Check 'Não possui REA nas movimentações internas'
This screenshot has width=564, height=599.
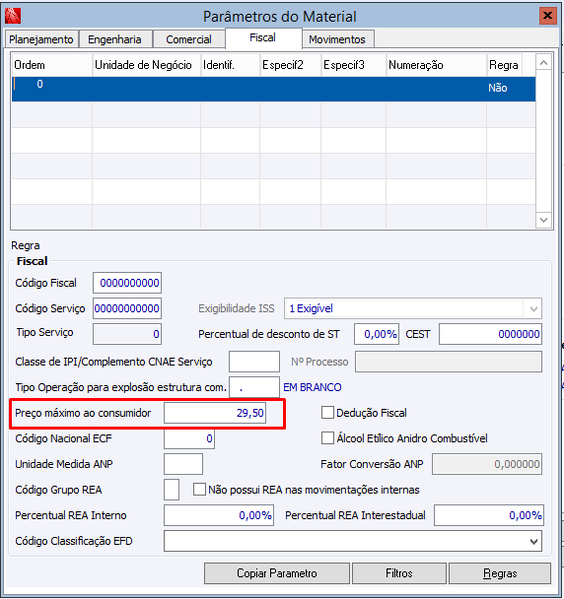199,489
